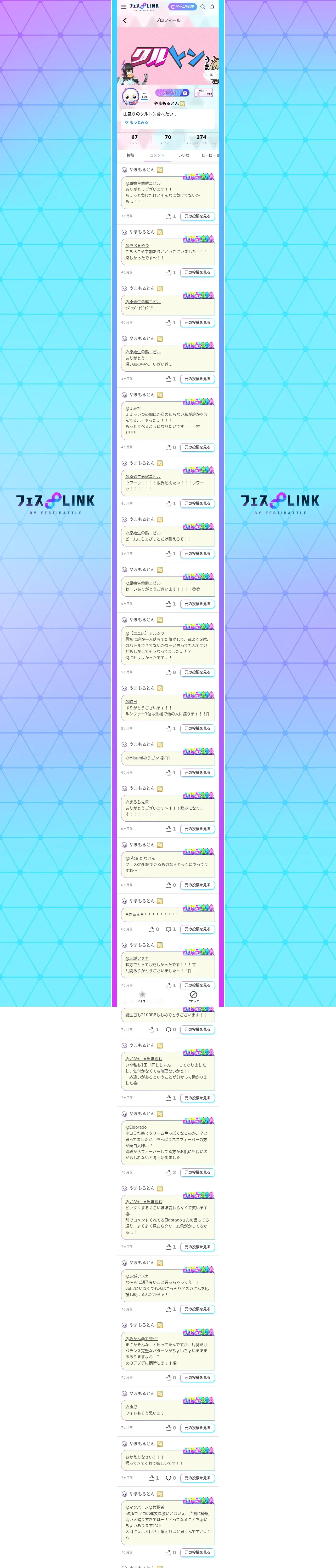This screenshot has height=1568, width=336.
Task: Open the hamburger menu
Action: pos(124,7)
